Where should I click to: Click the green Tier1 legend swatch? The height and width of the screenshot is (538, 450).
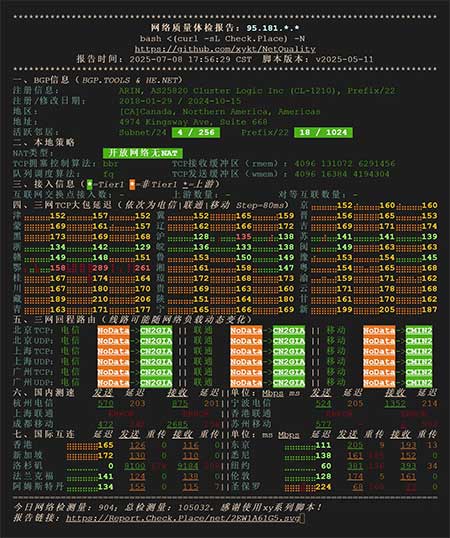tap(90, 184)
